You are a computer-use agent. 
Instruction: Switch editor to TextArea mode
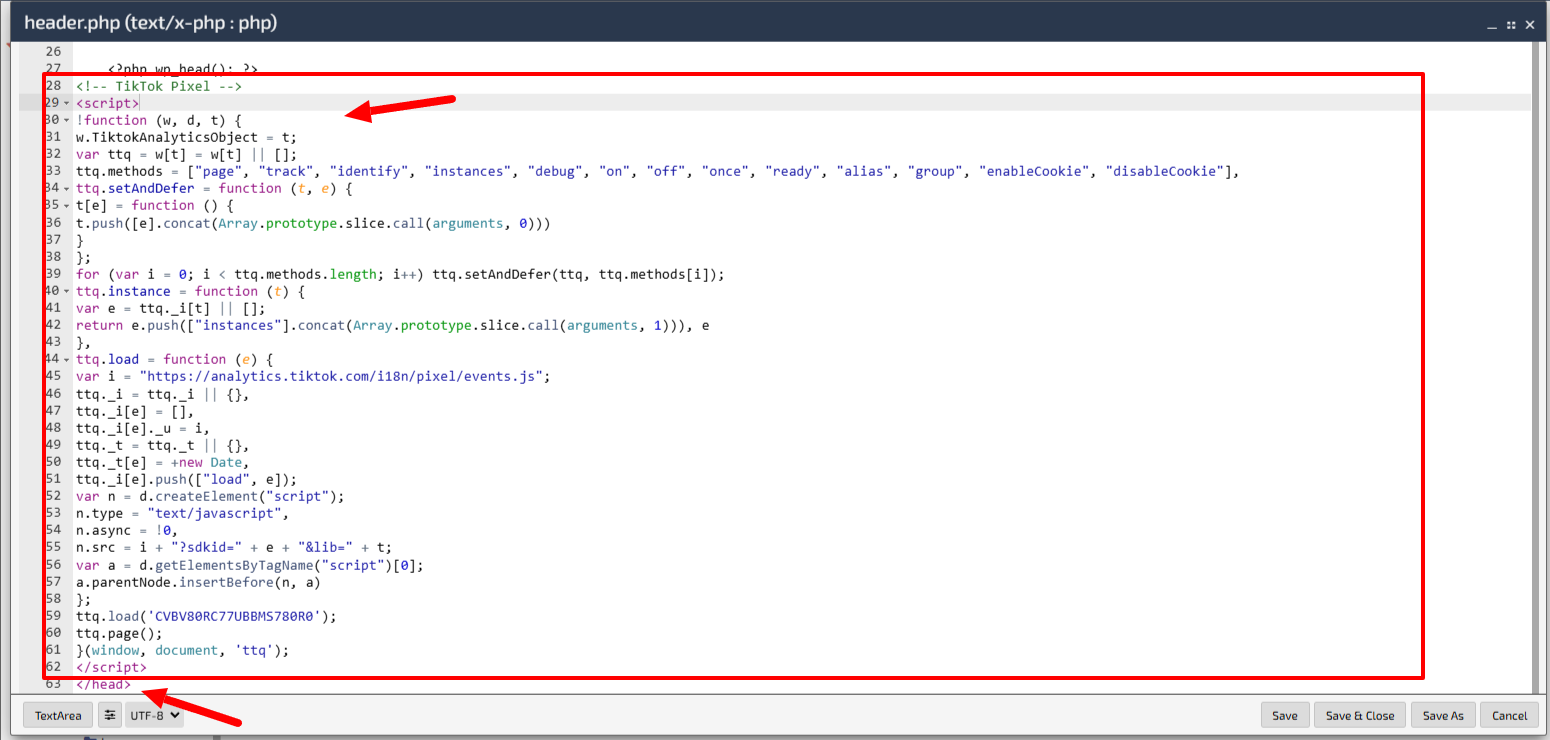coord(58,715)
